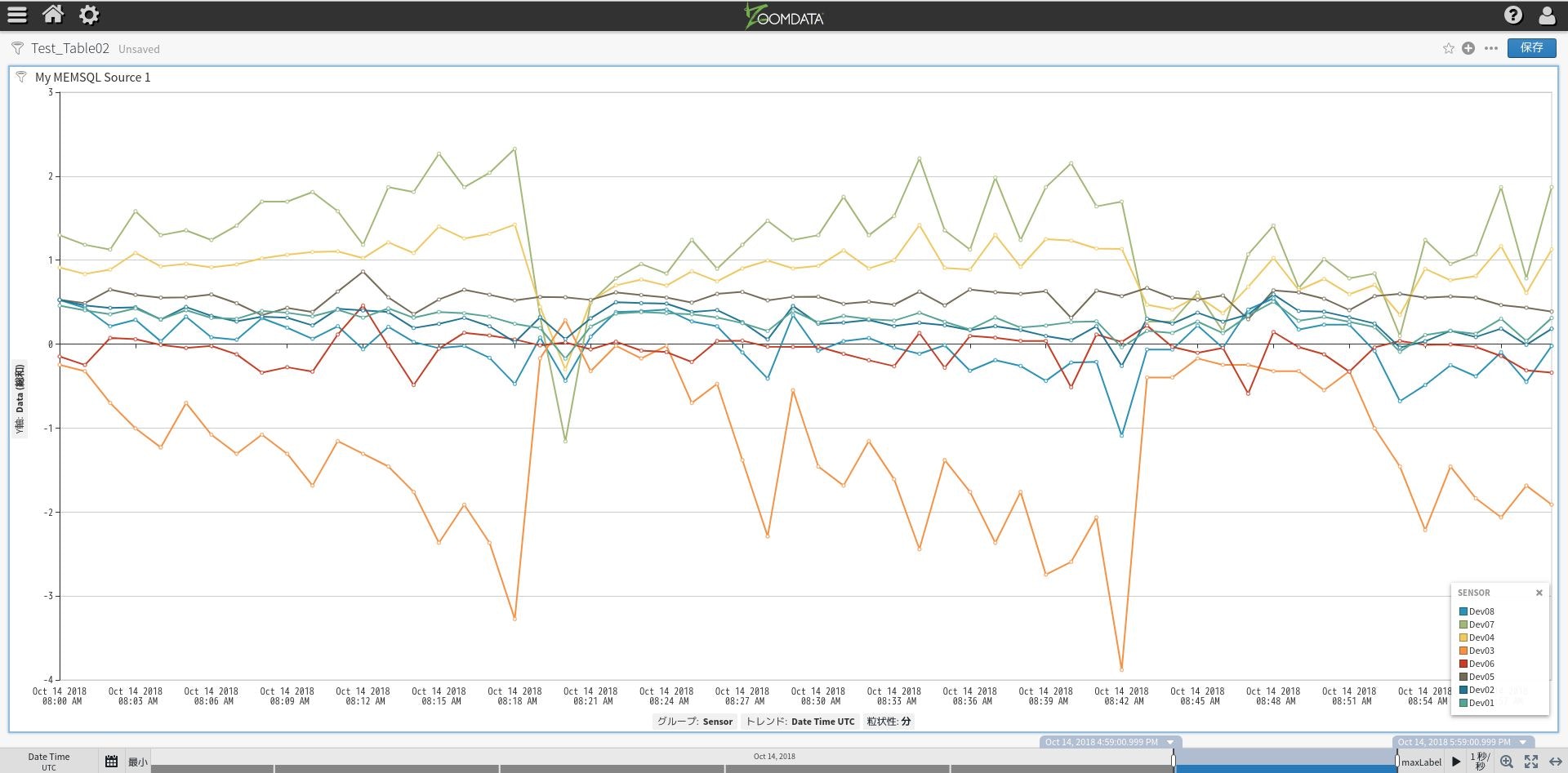Open the settings gear menu
This screenshot has height=773, width=1568.
tap(89, 15)
